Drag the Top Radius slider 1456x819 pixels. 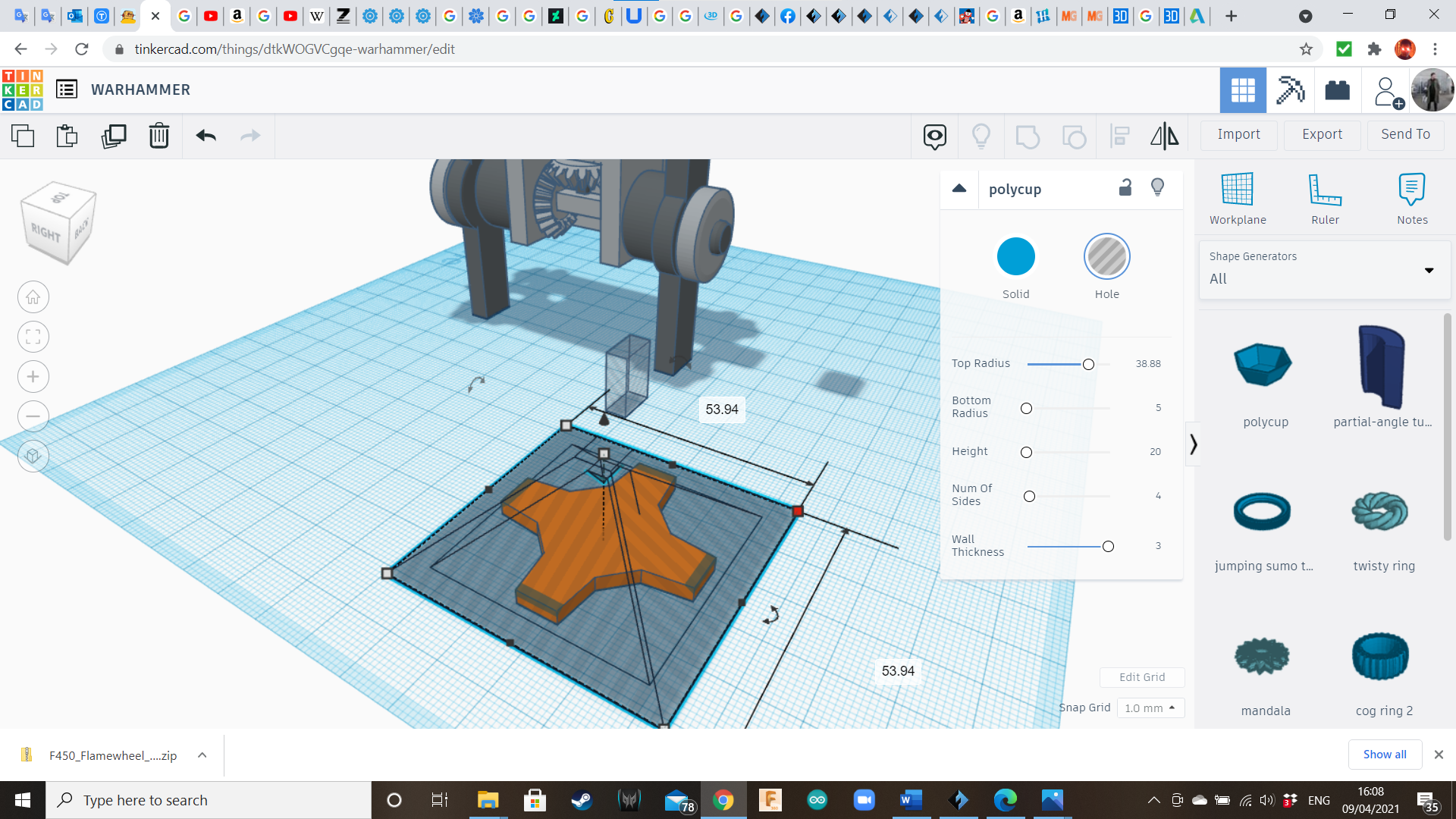1089,363
